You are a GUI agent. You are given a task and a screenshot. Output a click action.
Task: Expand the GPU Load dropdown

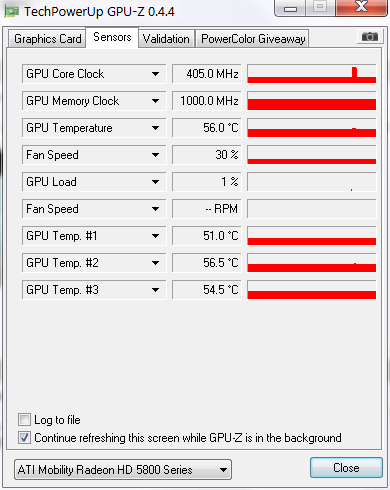coord(94,182)
